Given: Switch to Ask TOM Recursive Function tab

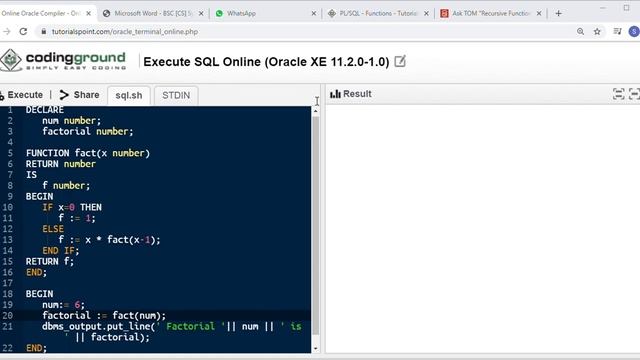Looking at the screenshot, I should point(491,13).
